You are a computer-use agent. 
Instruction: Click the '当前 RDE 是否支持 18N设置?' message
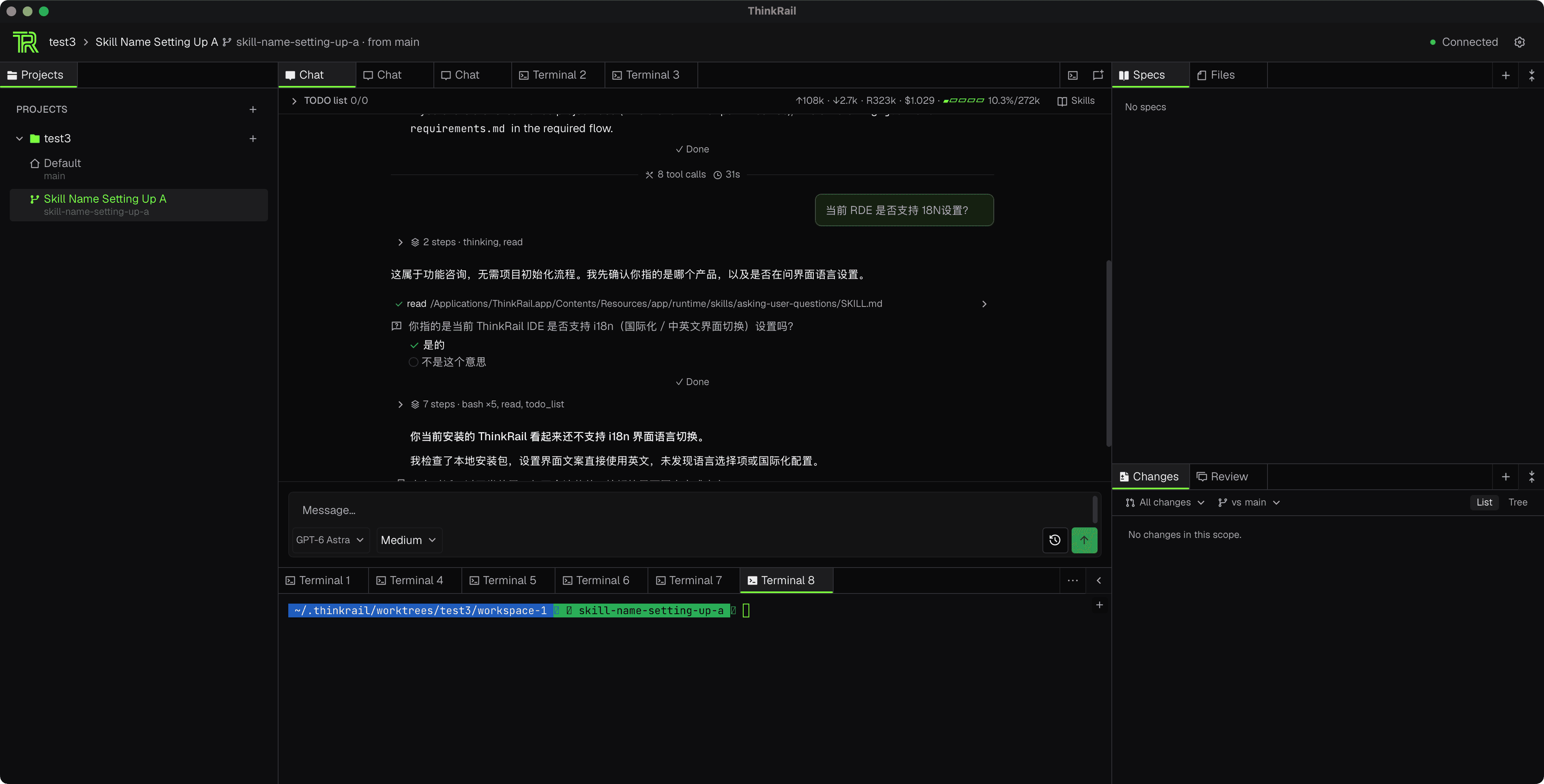click(x=904, y=210)
